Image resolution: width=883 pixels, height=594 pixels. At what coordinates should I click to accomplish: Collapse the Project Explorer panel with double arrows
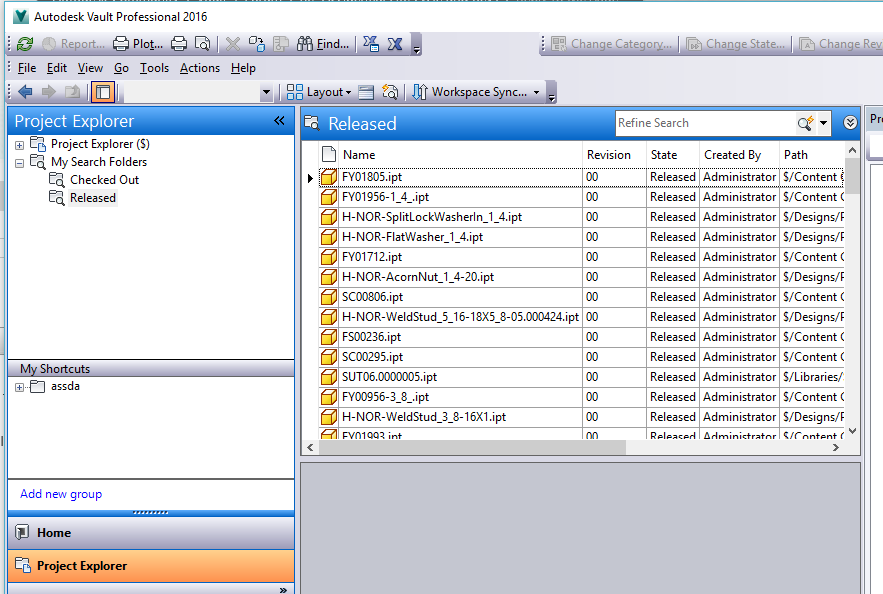(279, 120)
